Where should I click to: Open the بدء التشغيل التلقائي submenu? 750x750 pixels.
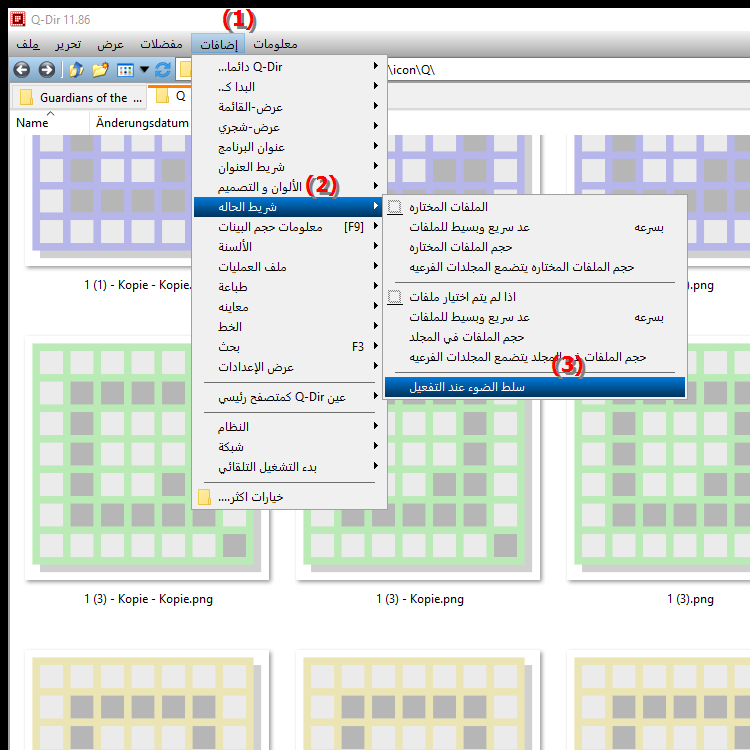[x=289, y=467]
